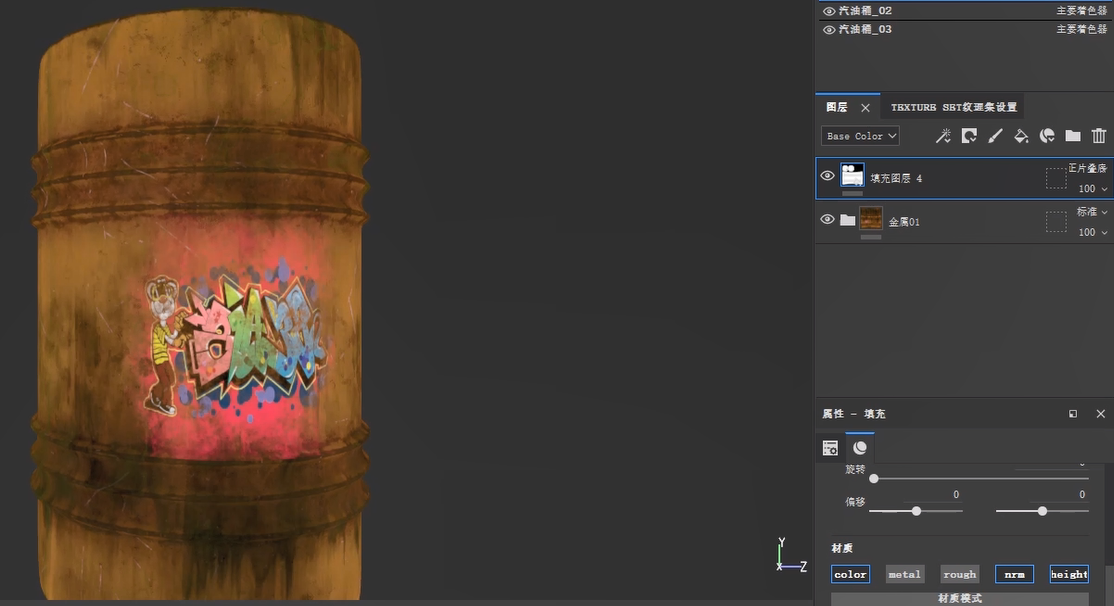
Task: Open opacity dropdown of 填充图层 4
Action: pyautogui.click(x=1093, y=189)
